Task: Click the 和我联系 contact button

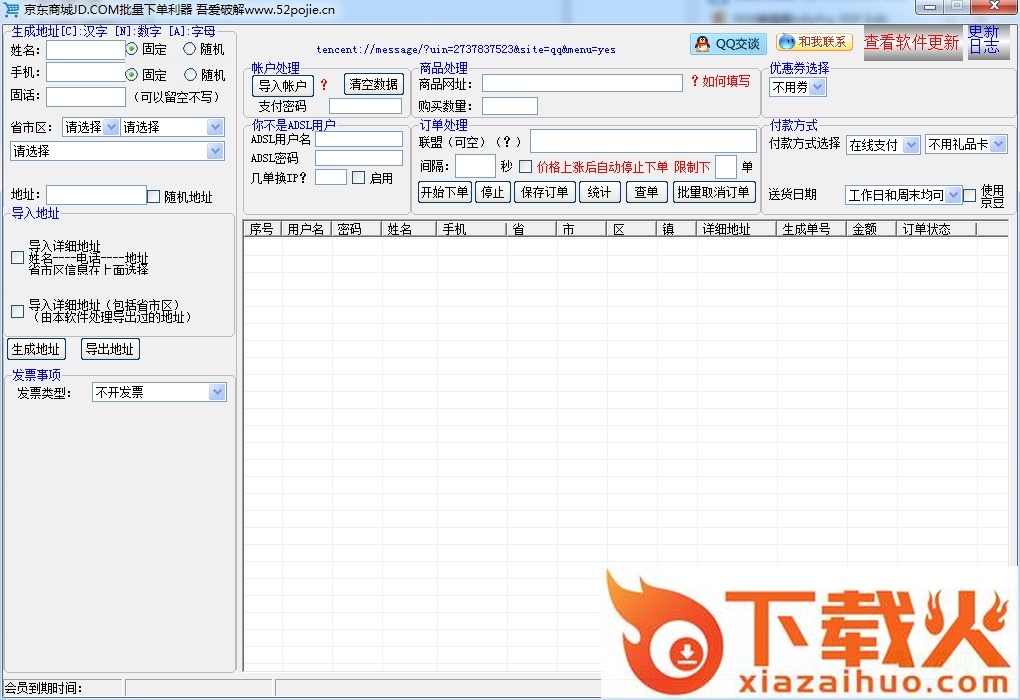Action: 814,42
